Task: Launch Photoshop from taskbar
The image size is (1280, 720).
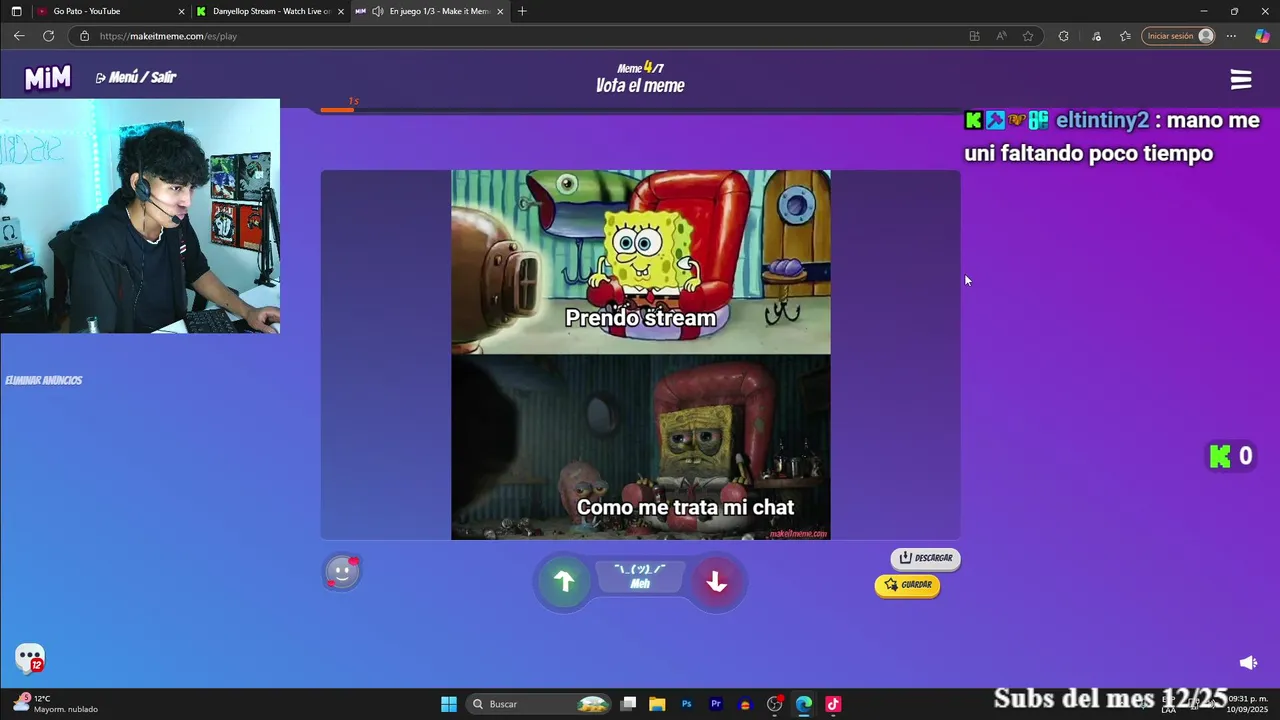Action: [x=686, y=704]
